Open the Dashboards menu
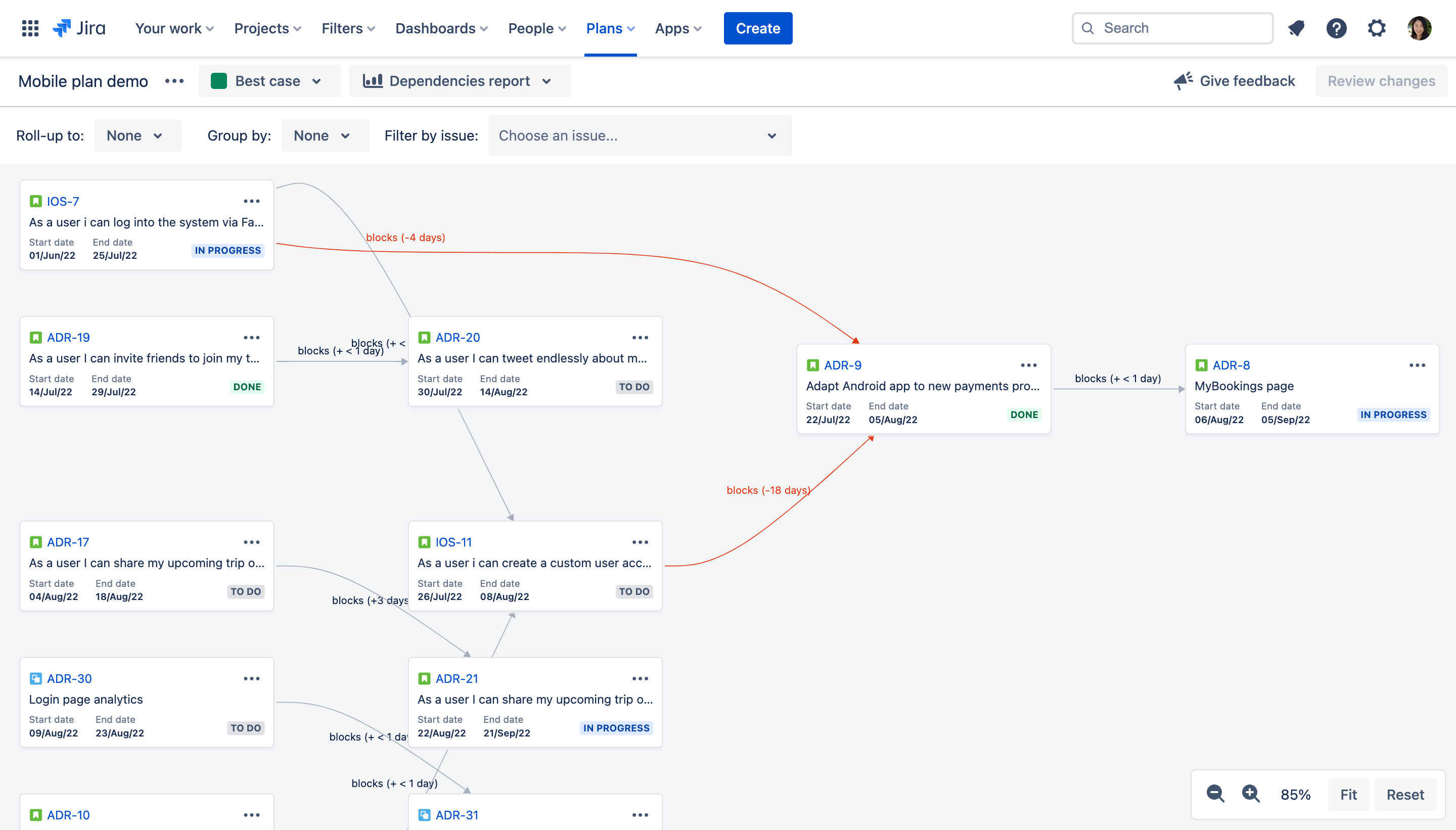The width and height of the screenshot is (1456, 830). (x=441, y=28)
